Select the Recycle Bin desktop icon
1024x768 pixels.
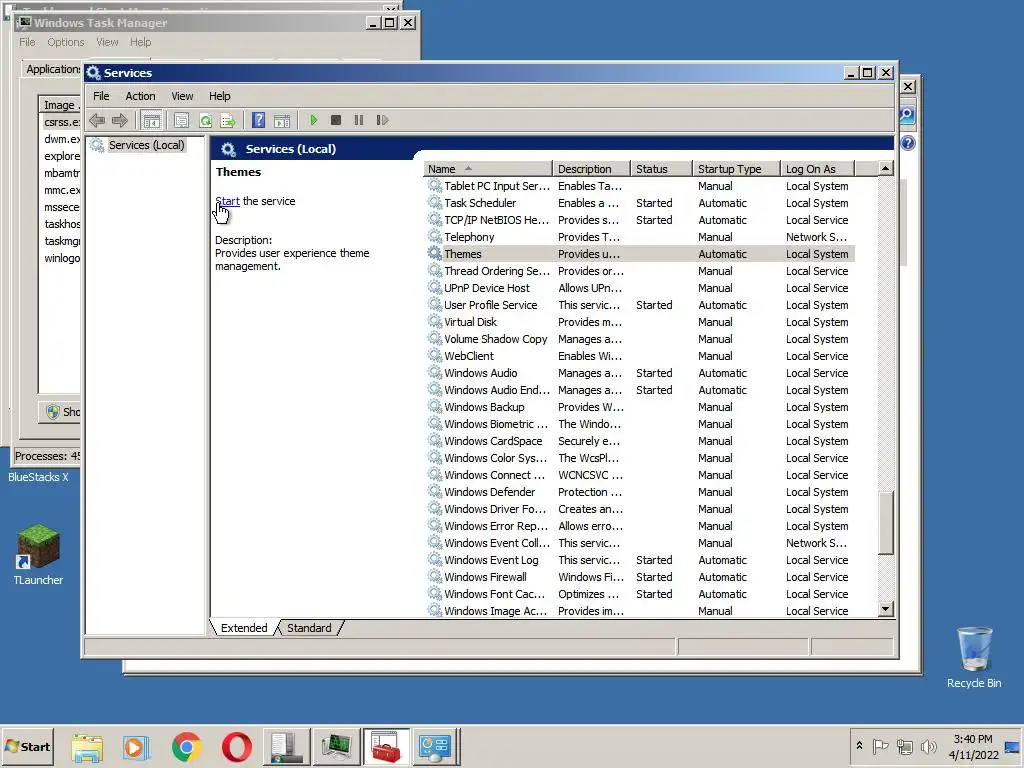point(974,657)
